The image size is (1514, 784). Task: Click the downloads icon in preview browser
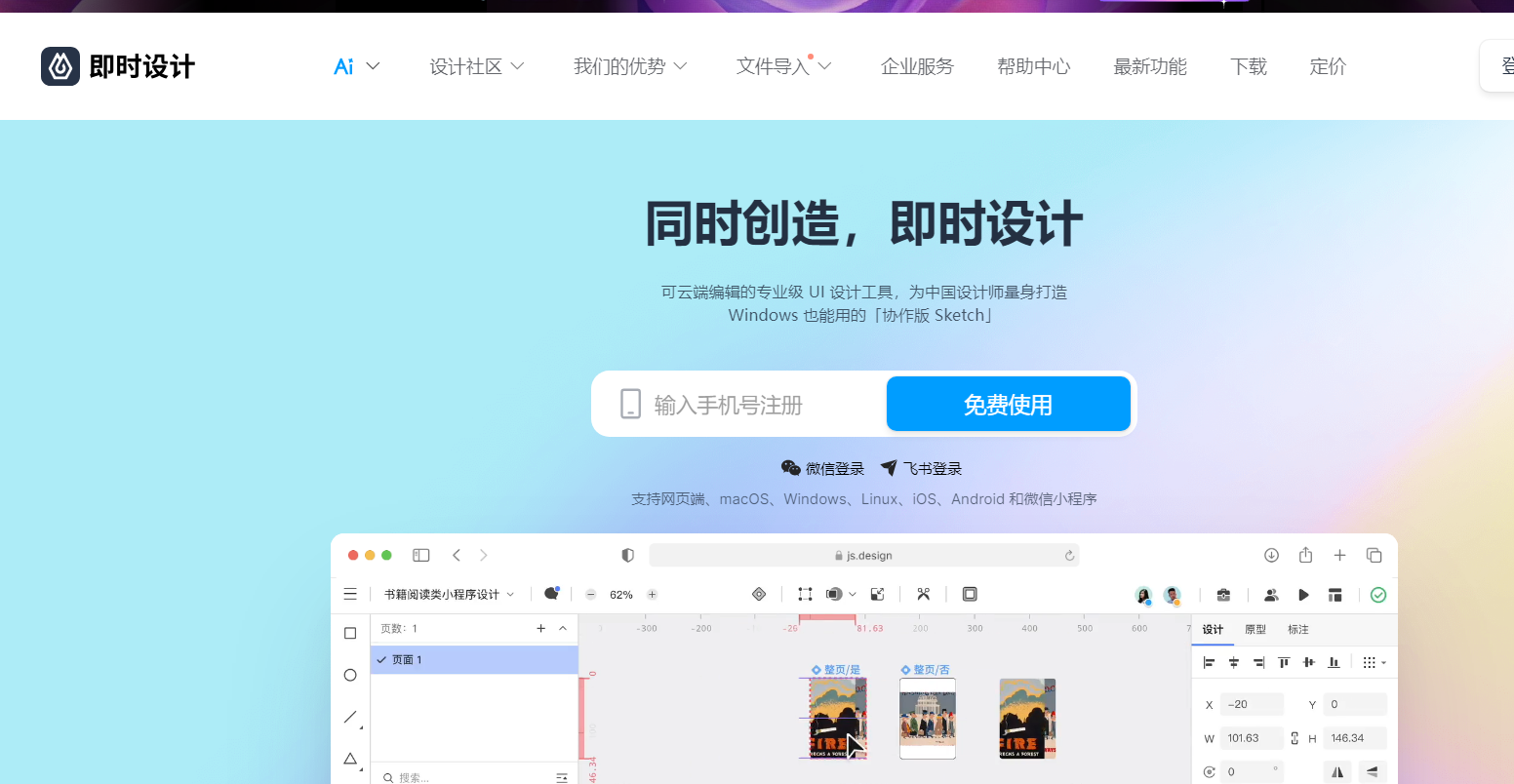(1271, 555)
